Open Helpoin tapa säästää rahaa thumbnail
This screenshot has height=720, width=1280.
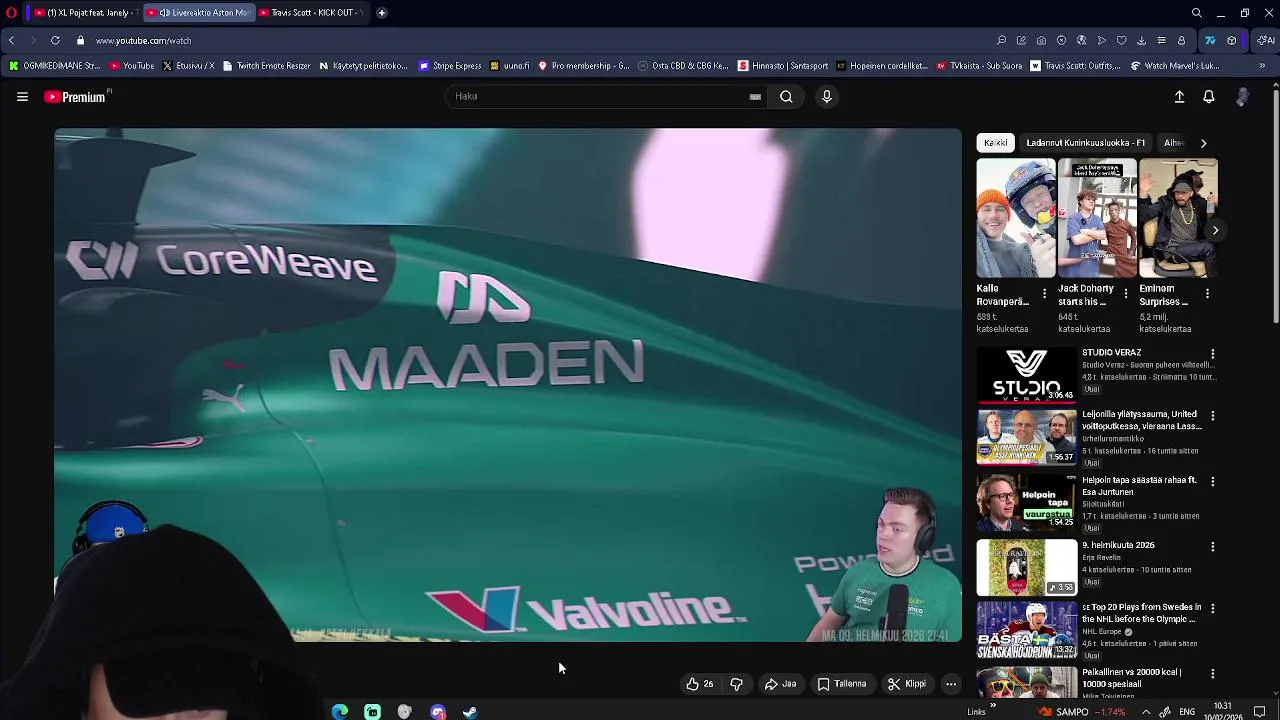1027,502
